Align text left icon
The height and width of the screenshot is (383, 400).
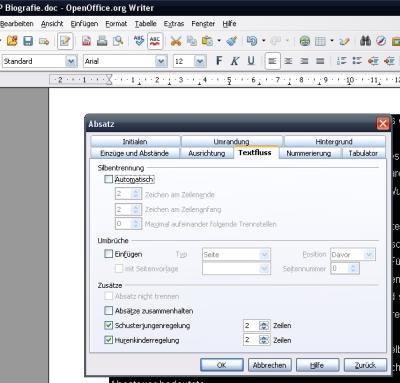pyautogui.click(x=272, y=61)
